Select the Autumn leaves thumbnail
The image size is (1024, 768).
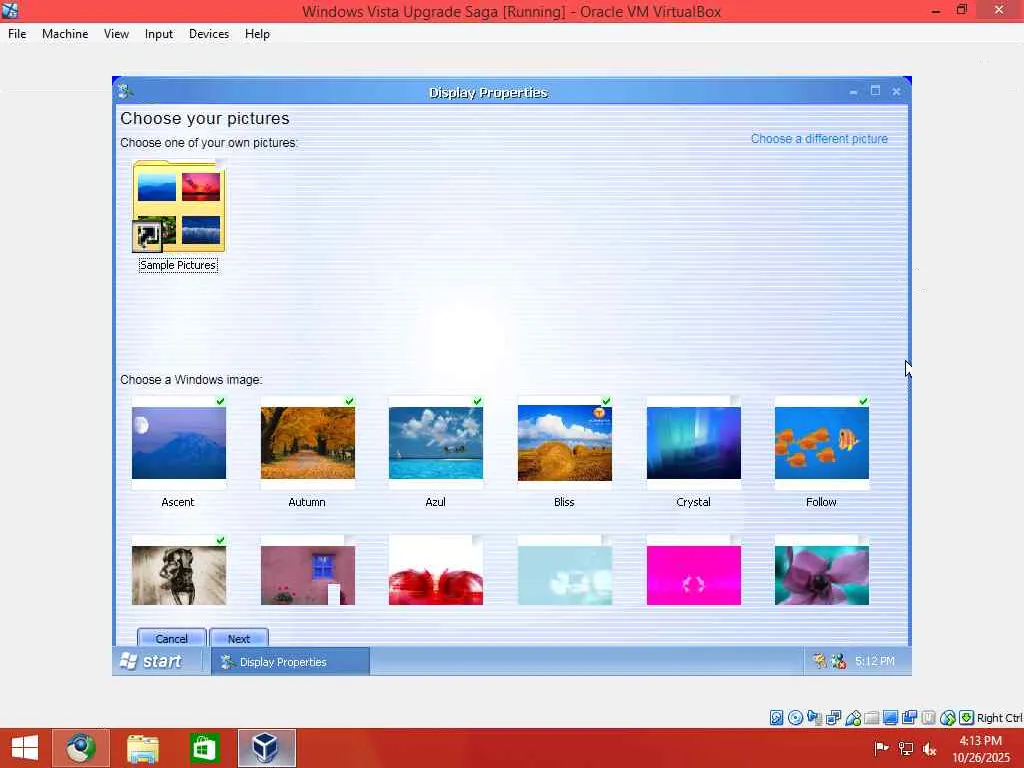click(x=308, y=443)
